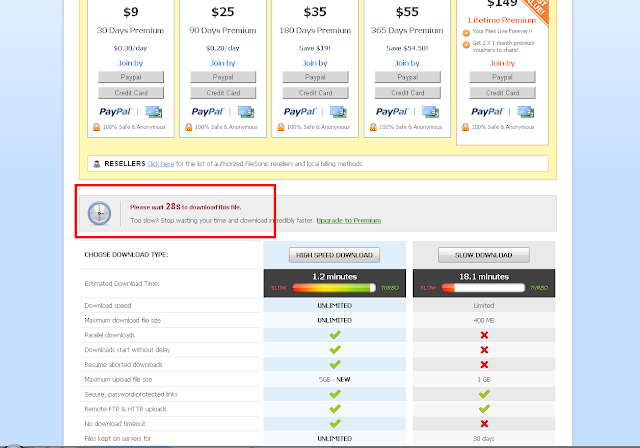
Task: Click green check for Downloads start without delay
Action: coord(335,350)
